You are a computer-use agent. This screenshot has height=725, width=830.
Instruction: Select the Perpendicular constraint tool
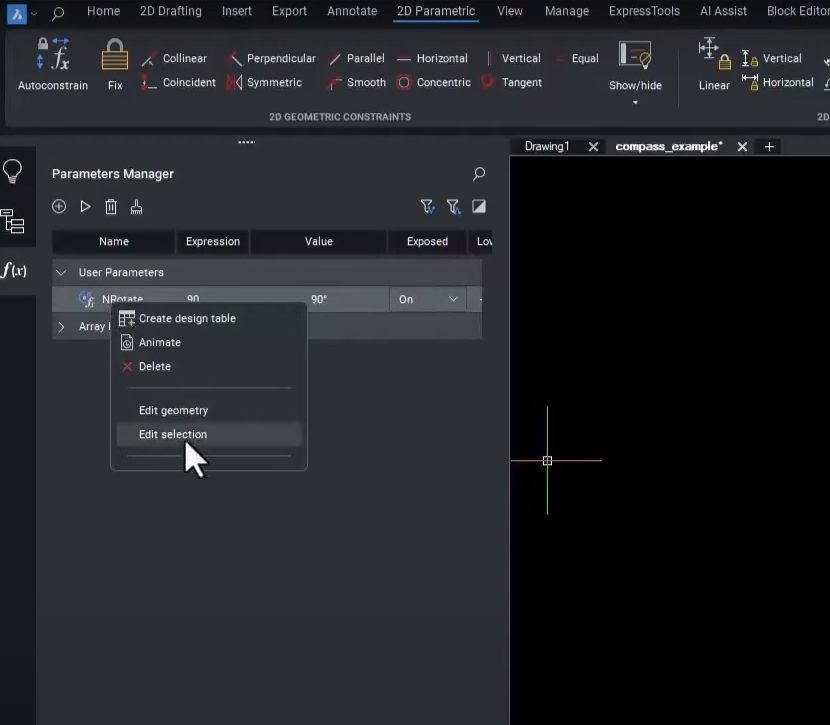(x=271, y=58)
